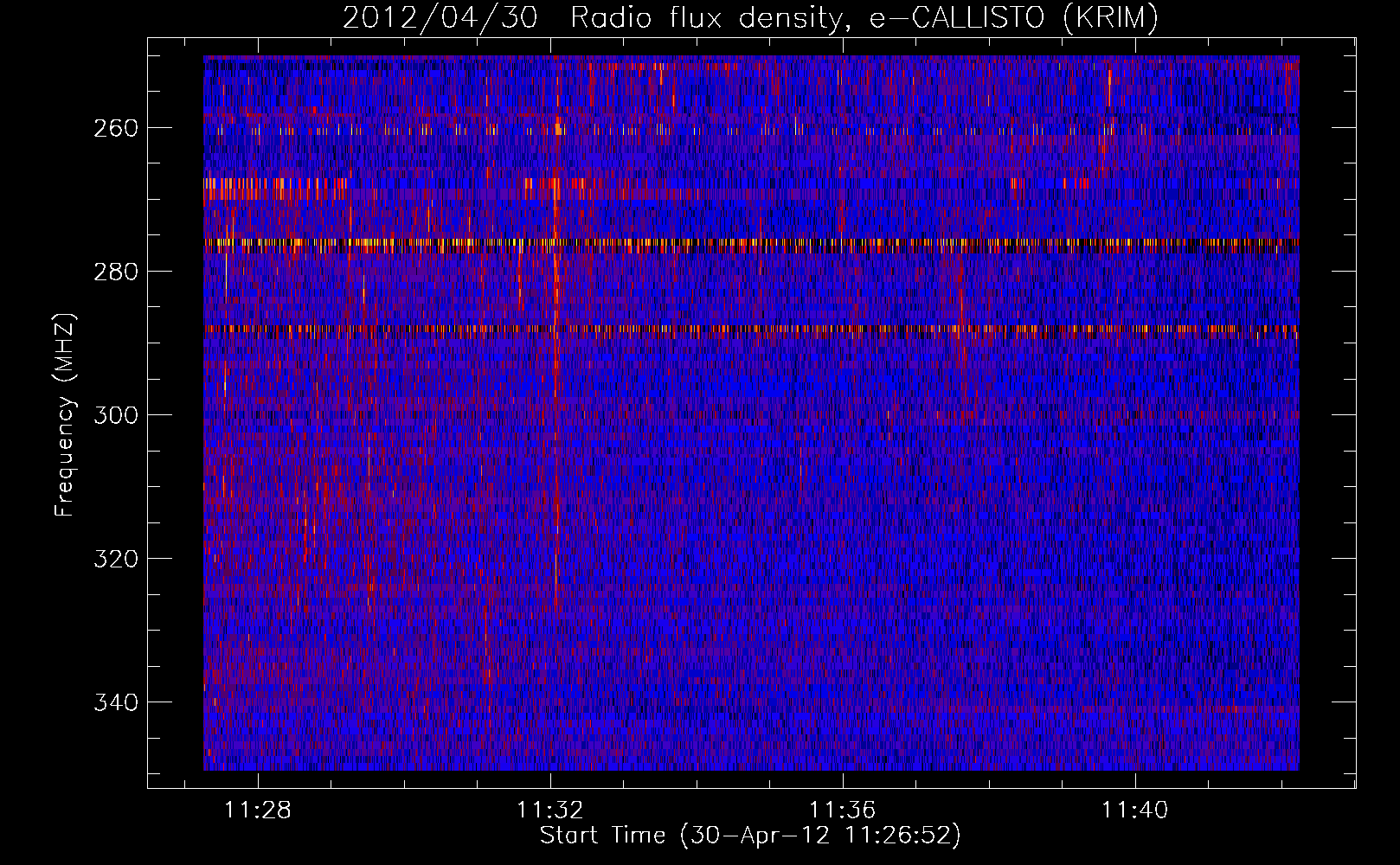Screen dimensions: 1400x865
Task: Click the plot title text 'Radio flux density, e-CALLISTO (KRIM)'
Action: (864, 18)
